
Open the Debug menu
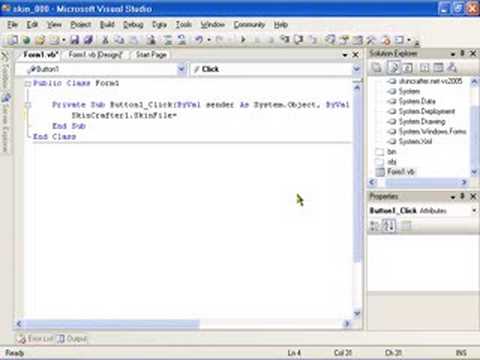(133, 25)
